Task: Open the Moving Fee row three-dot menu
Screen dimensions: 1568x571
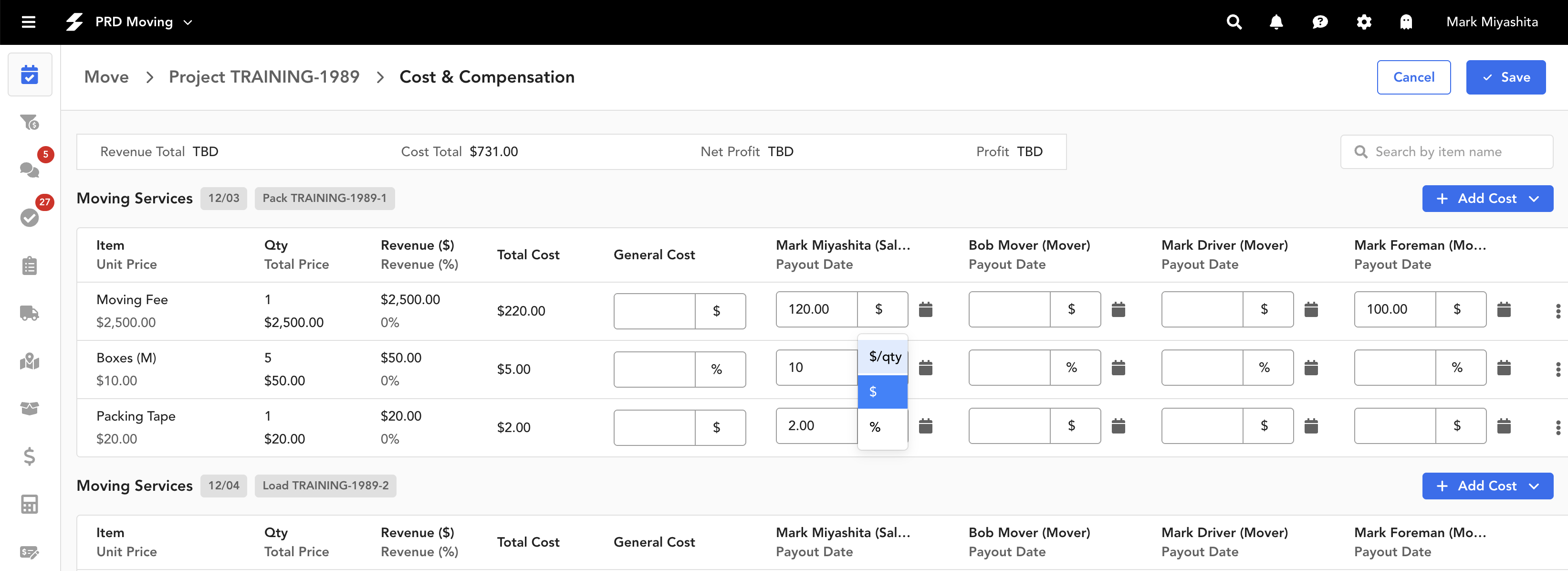Action: [1558, 311]
